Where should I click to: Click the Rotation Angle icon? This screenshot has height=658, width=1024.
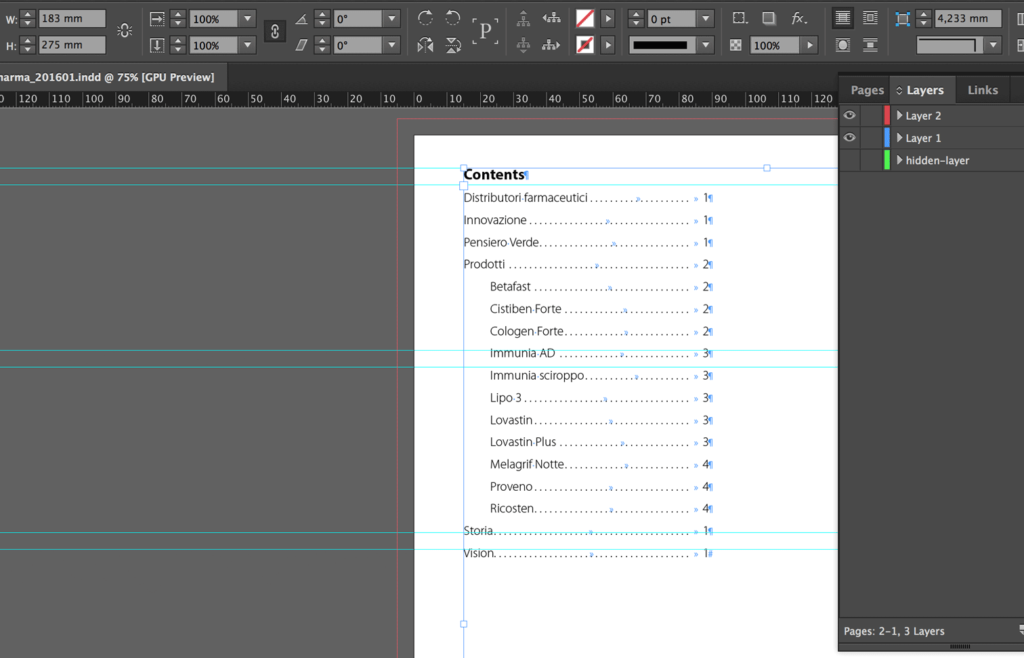(301, 19)
